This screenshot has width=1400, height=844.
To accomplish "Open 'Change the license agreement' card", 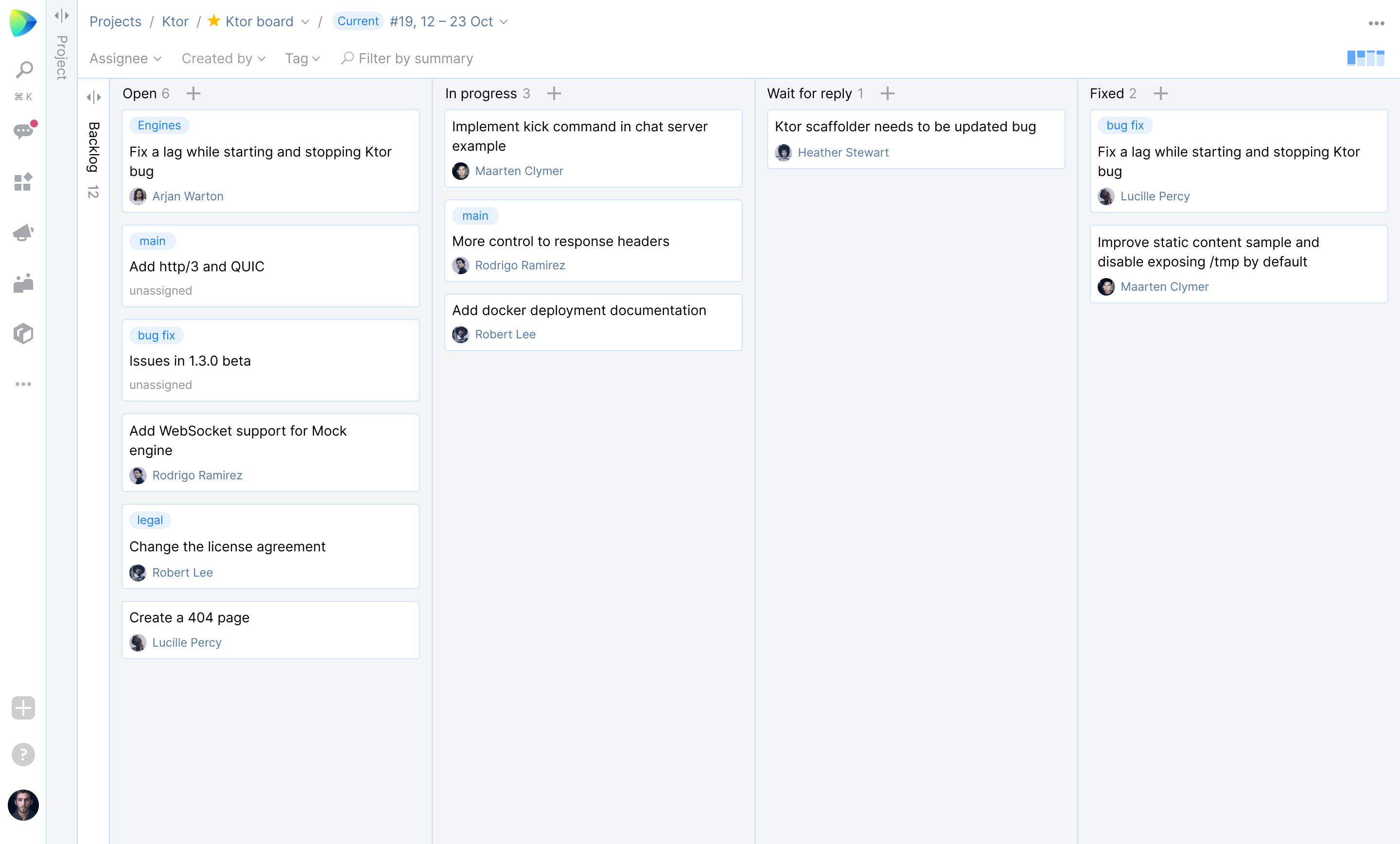I will click(270, 546).
